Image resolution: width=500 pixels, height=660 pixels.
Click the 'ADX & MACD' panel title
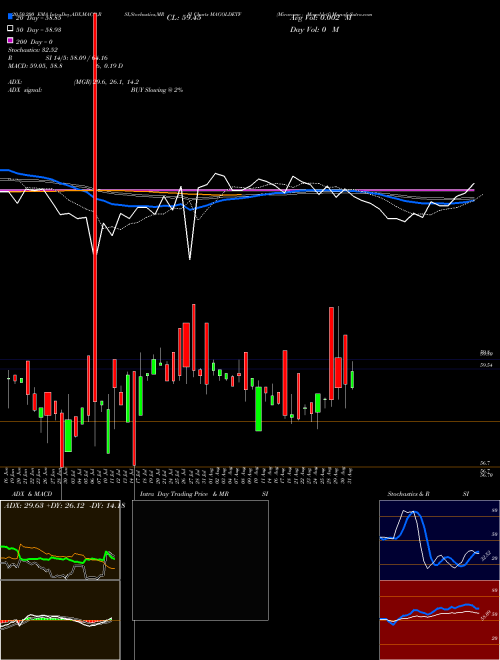32,494
